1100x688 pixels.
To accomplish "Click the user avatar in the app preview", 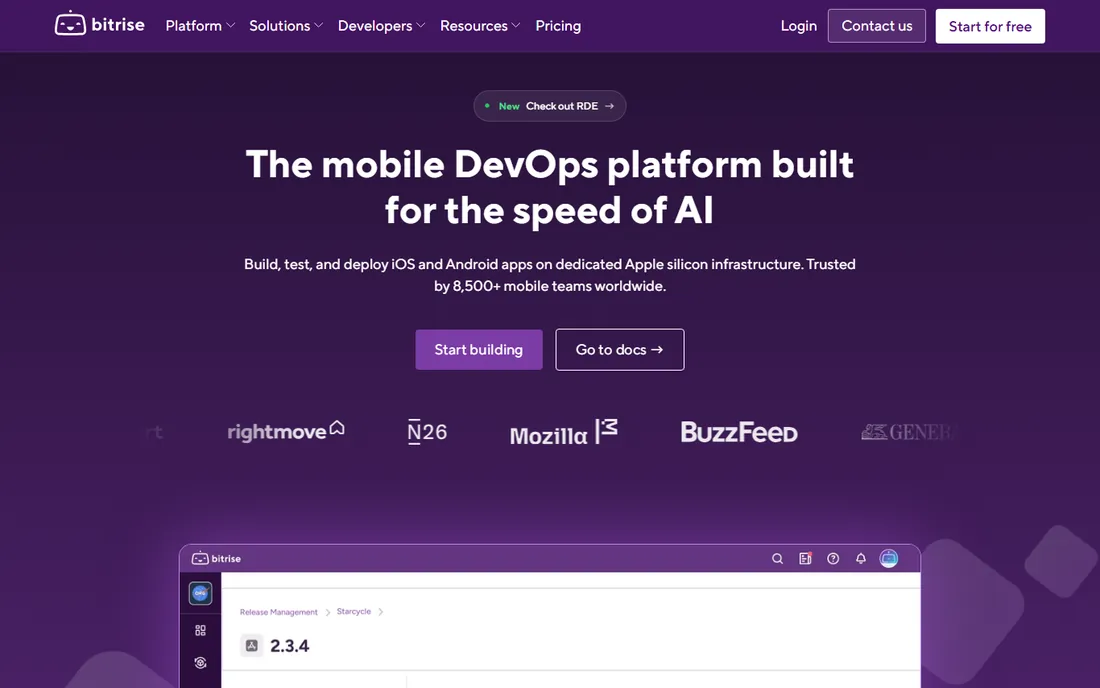I will tap(889, 558).
